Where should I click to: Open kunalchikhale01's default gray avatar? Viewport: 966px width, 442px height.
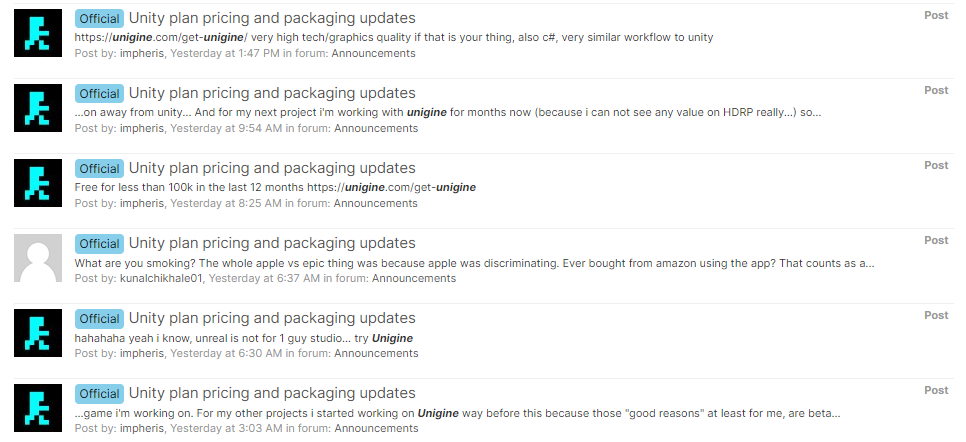point(38,258)
